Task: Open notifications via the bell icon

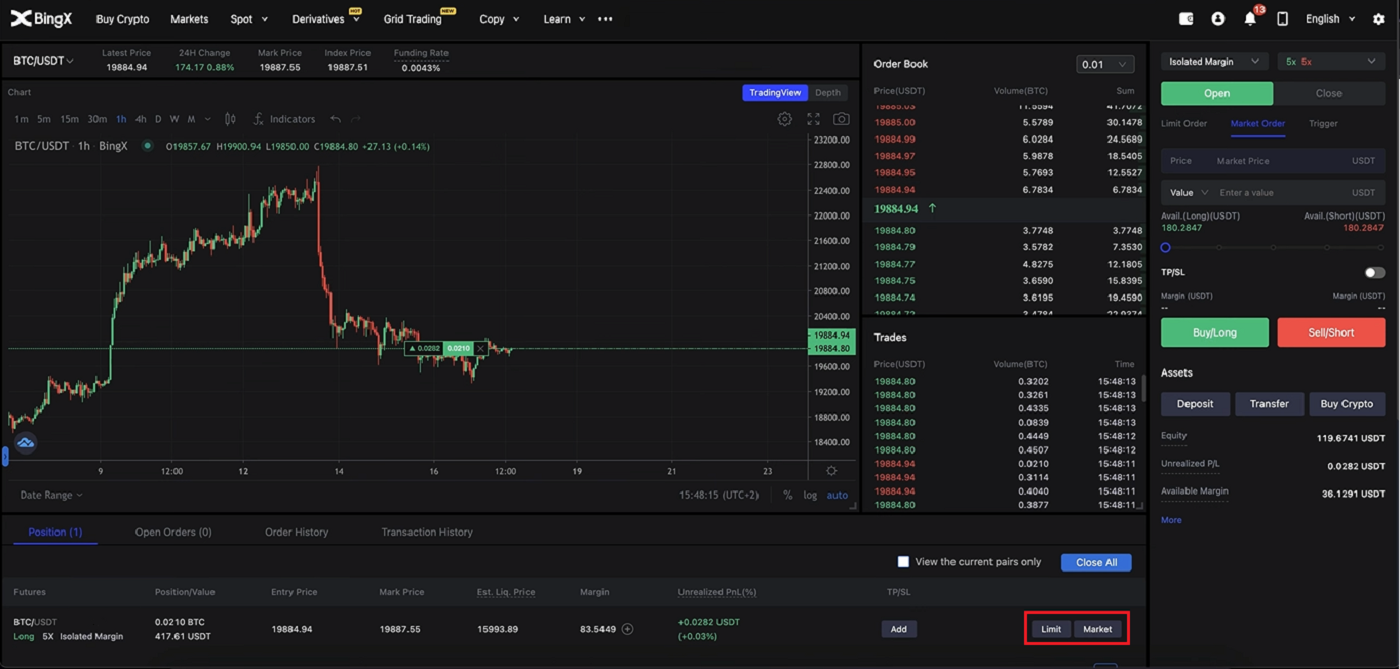Action: click(1249, 18)
